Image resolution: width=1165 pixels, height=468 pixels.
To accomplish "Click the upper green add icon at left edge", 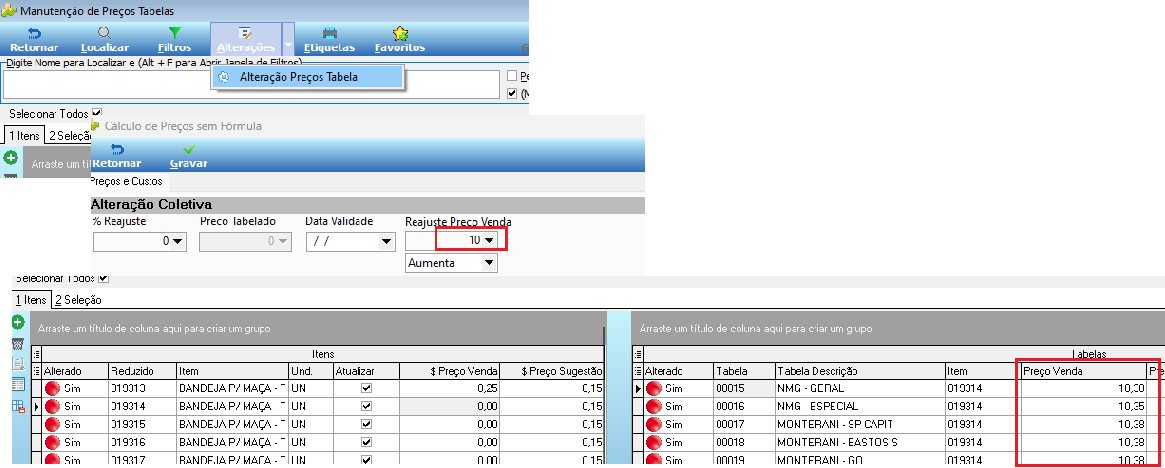I will click(x=10, y=157).
